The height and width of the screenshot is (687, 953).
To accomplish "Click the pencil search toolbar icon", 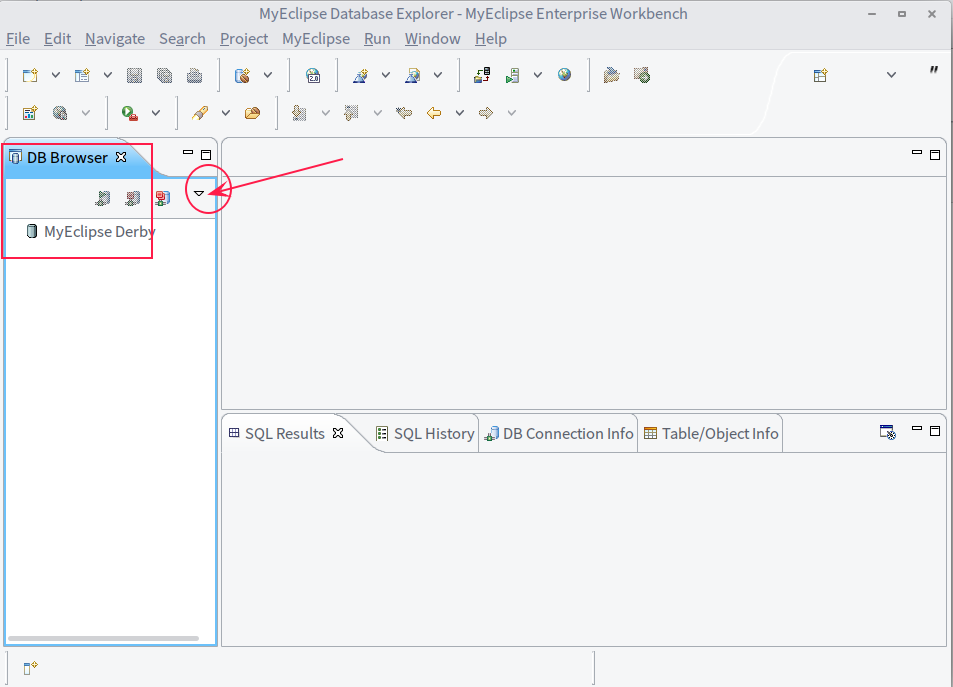I will (x=200, y=113).
